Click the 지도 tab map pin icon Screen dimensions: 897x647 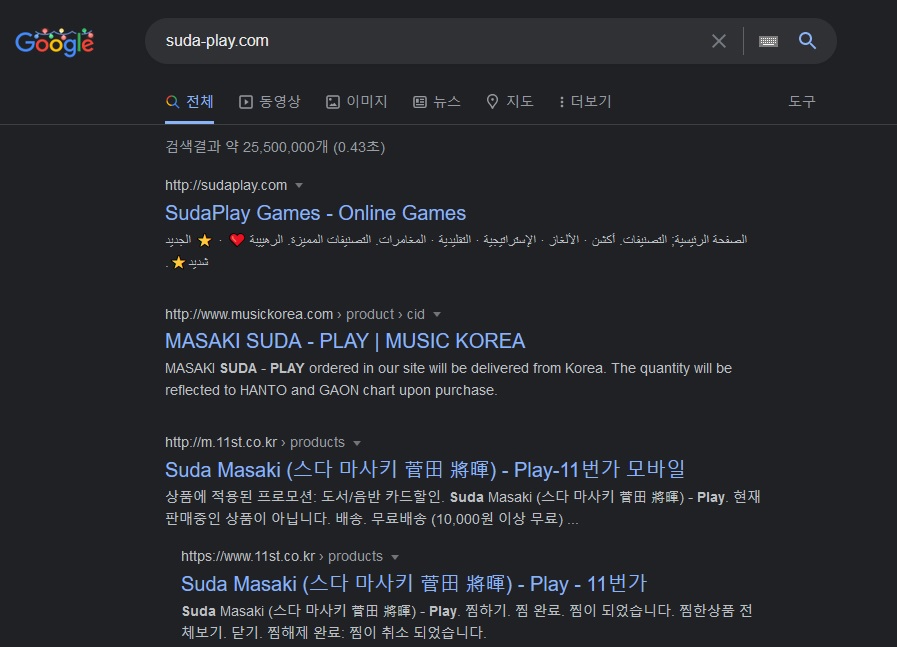[492, 102]
